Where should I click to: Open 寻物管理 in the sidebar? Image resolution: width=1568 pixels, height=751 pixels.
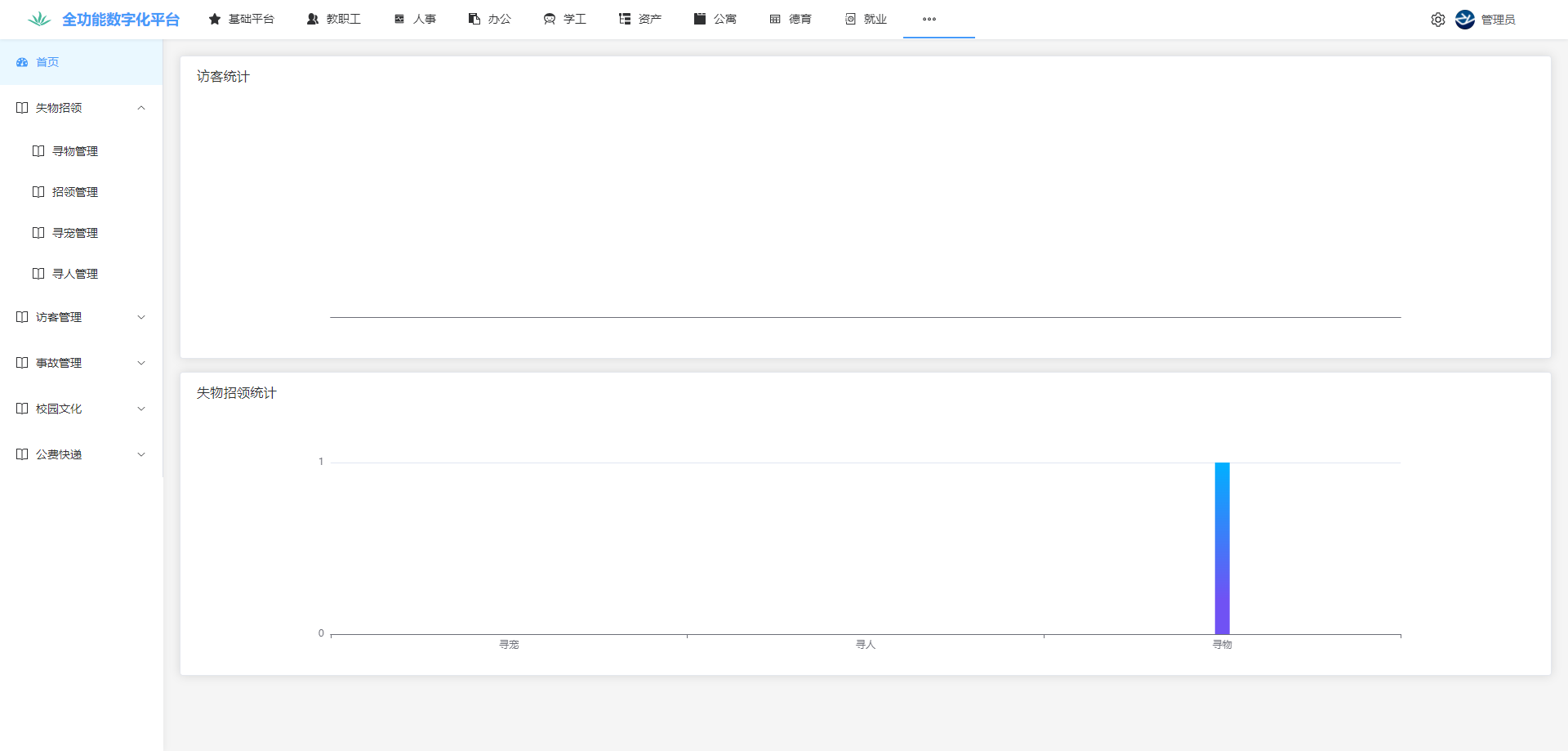pos(74,151)
